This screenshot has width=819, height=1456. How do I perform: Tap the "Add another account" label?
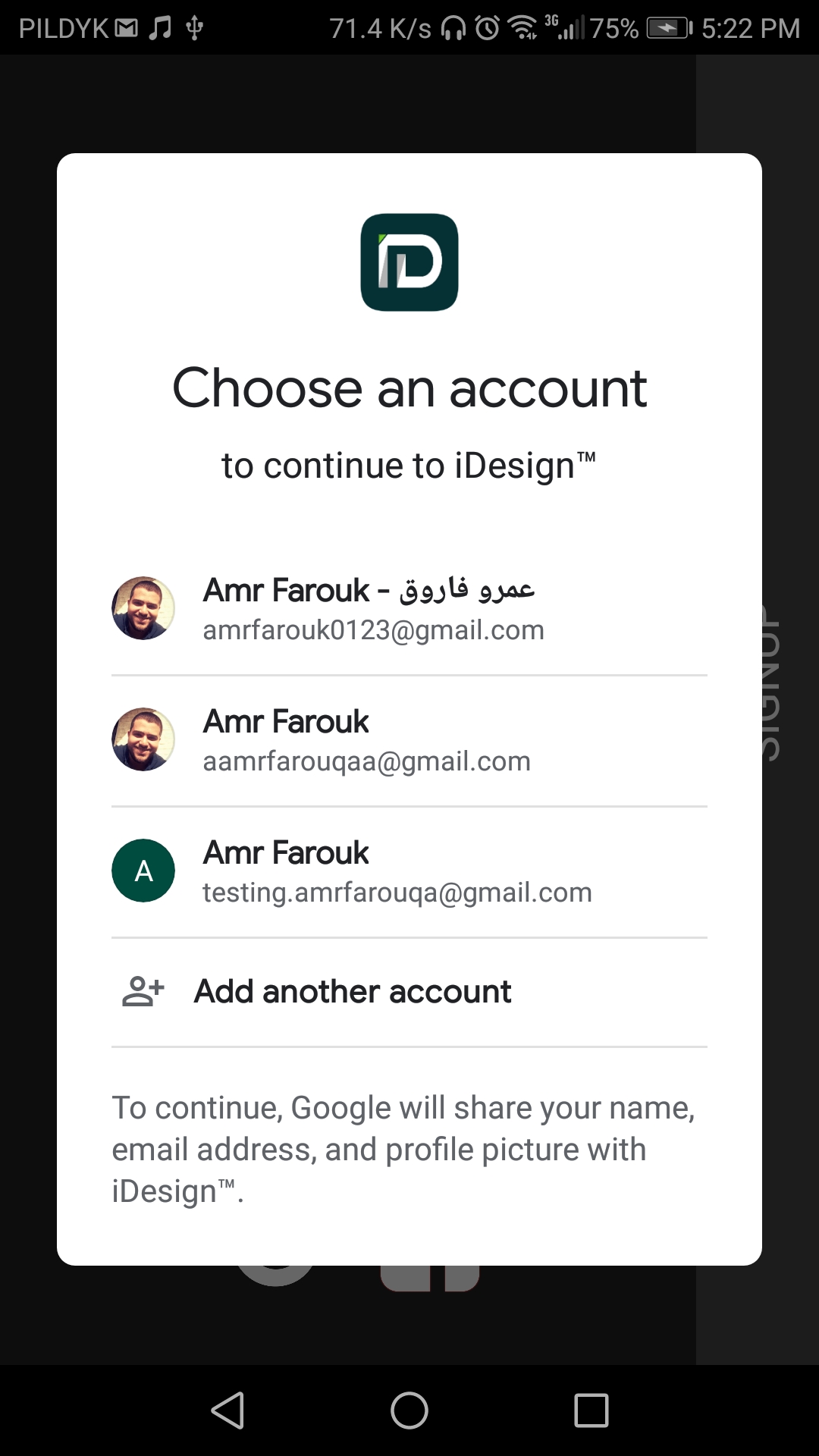pos(353,991)
